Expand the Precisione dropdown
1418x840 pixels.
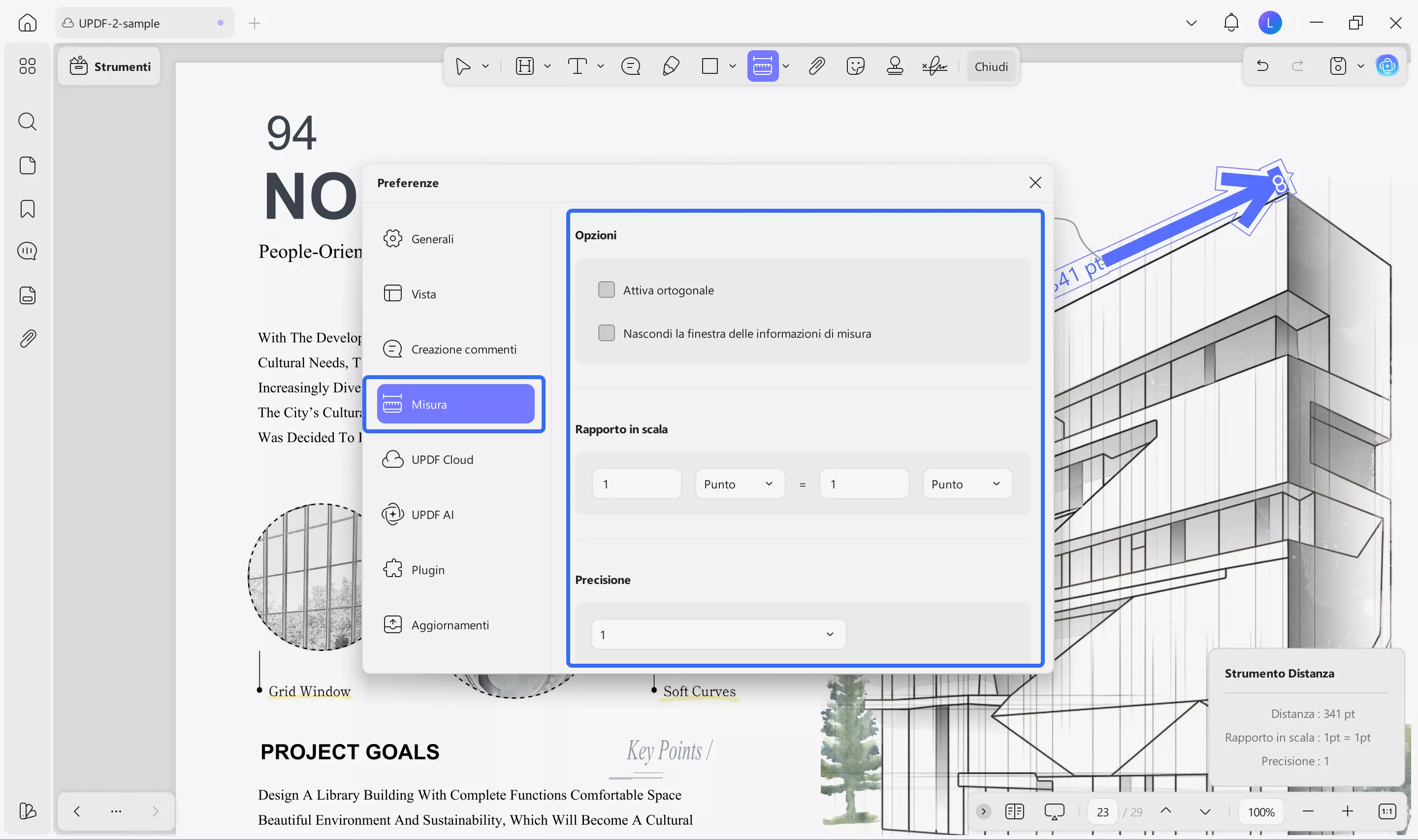coord(717,634)
